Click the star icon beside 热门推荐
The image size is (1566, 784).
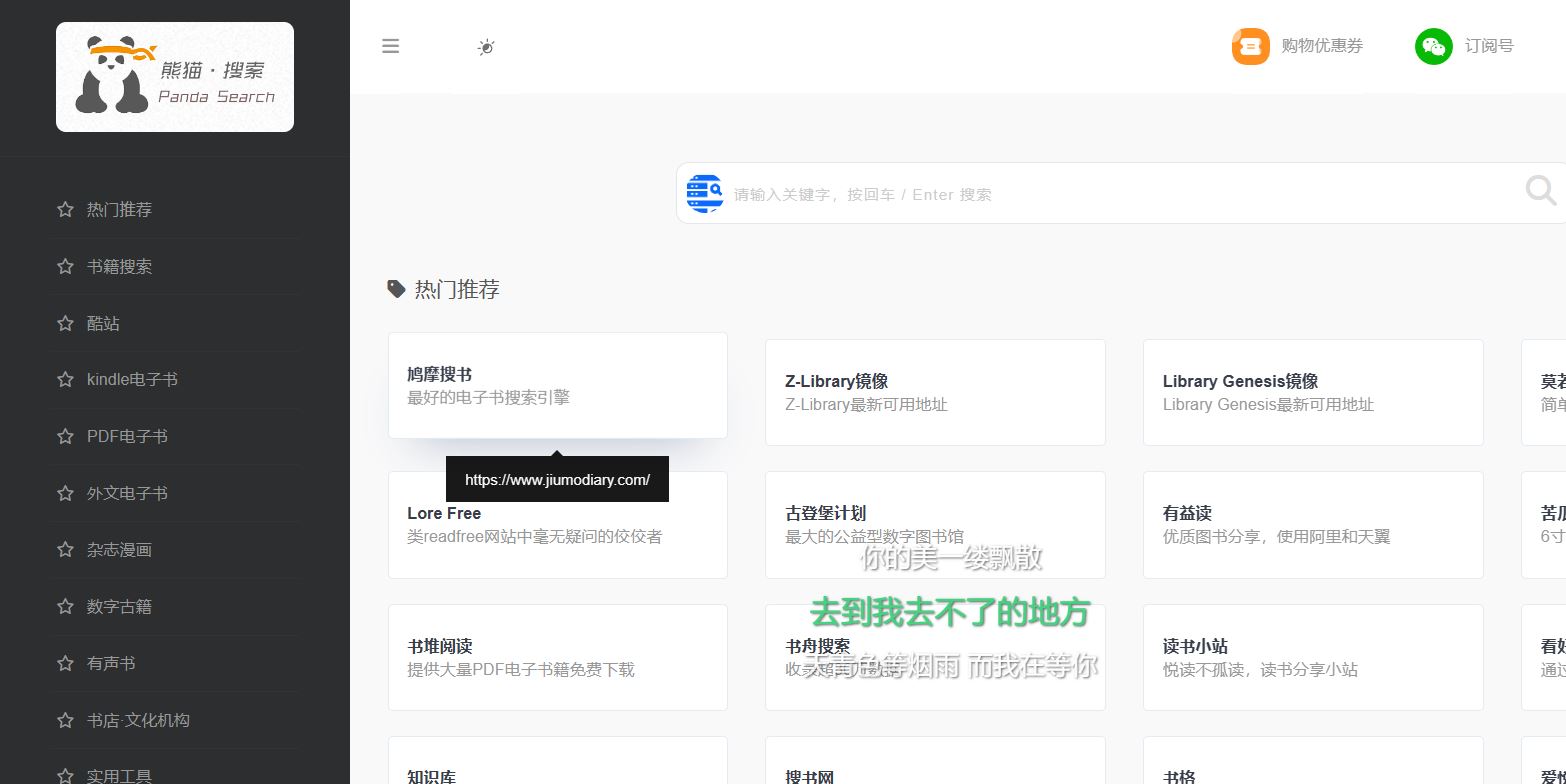[x=66, y=209]
